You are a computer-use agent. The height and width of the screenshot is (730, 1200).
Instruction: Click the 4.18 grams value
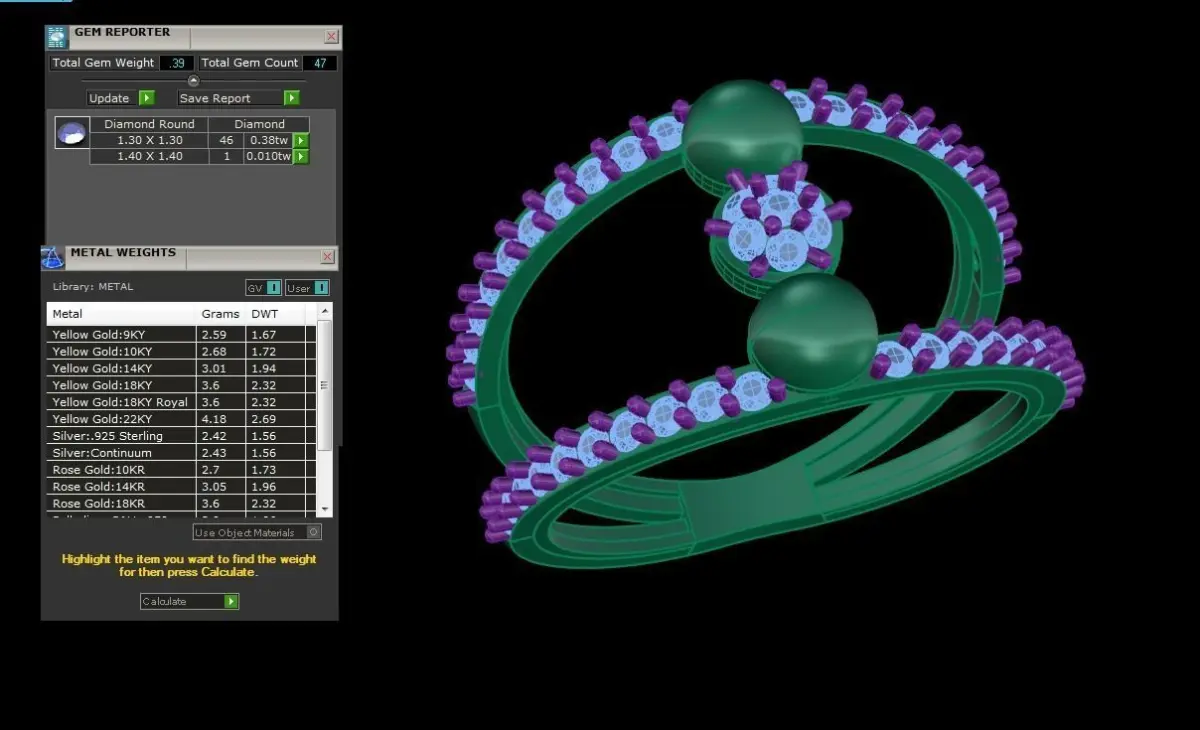(214, 419)
